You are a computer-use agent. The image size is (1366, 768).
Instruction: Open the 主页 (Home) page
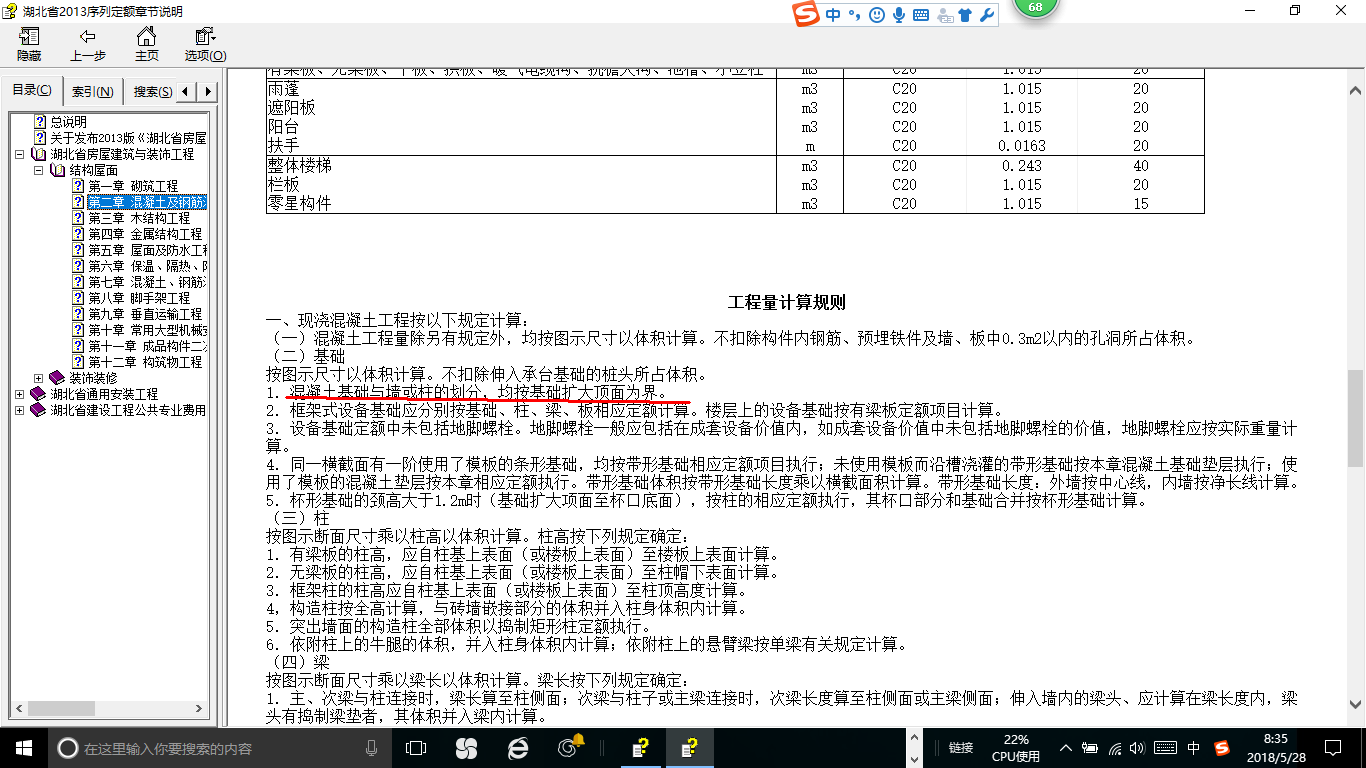coord(147,45)
